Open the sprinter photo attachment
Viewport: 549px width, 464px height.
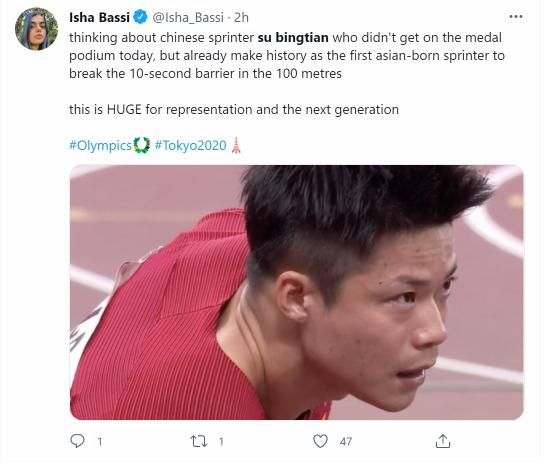pos(297,292)
